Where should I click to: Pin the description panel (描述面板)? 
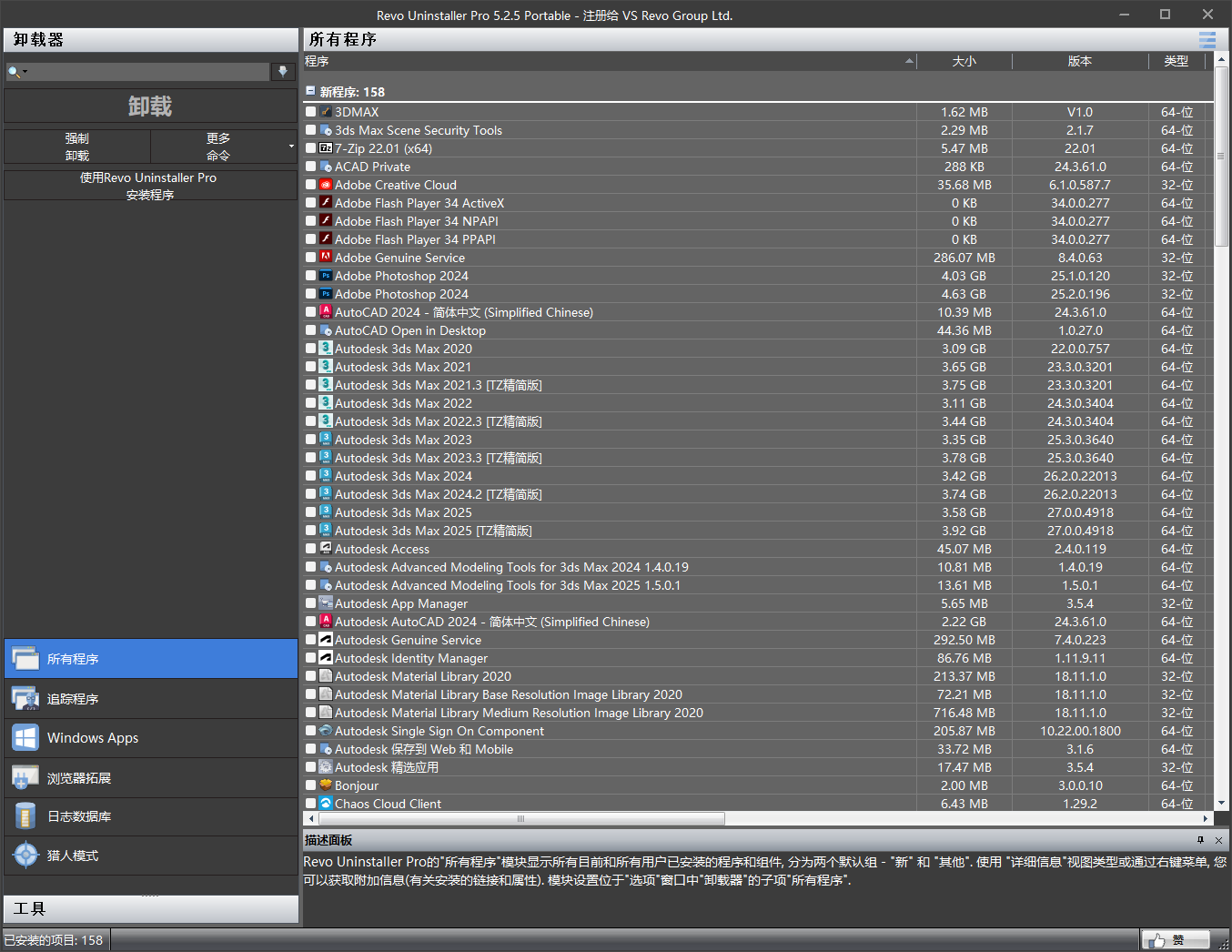click(1201, 840)
